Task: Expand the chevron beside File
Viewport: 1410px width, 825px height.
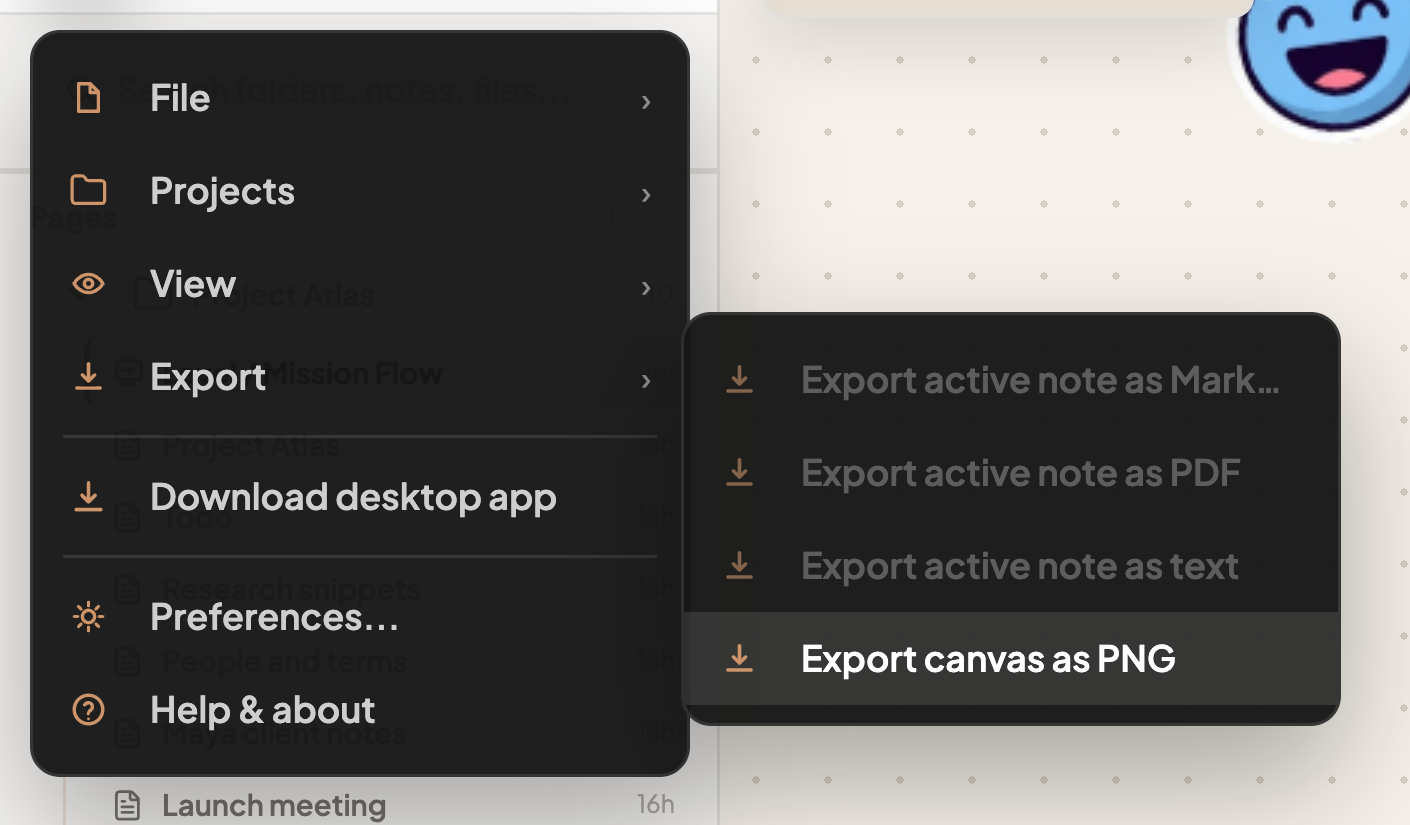Action: (x=646, y=101)
